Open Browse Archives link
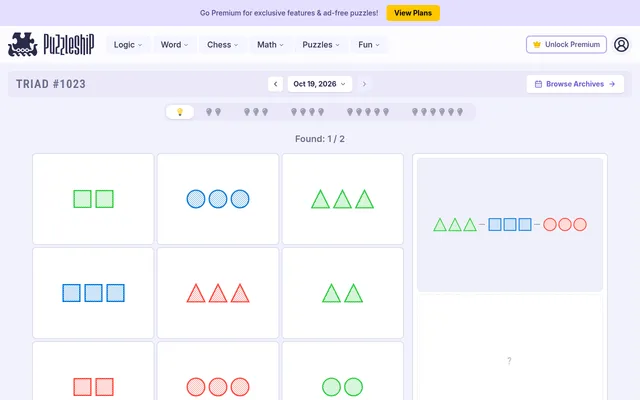The width and height of the screenshot is (640, 400). tap(575, 84)
